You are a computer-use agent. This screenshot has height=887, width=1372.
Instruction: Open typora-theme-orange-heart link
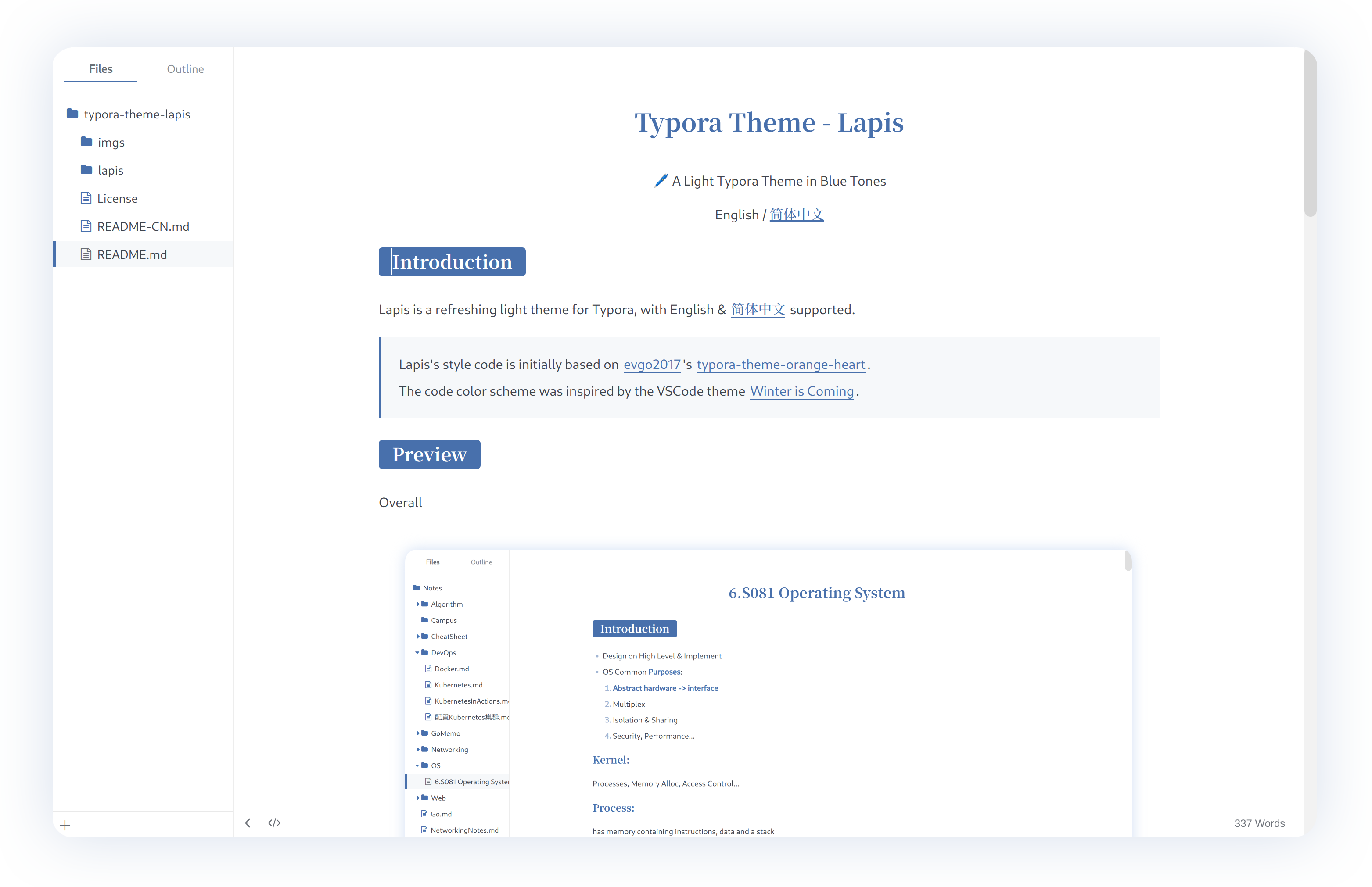(x=781, y=365)
